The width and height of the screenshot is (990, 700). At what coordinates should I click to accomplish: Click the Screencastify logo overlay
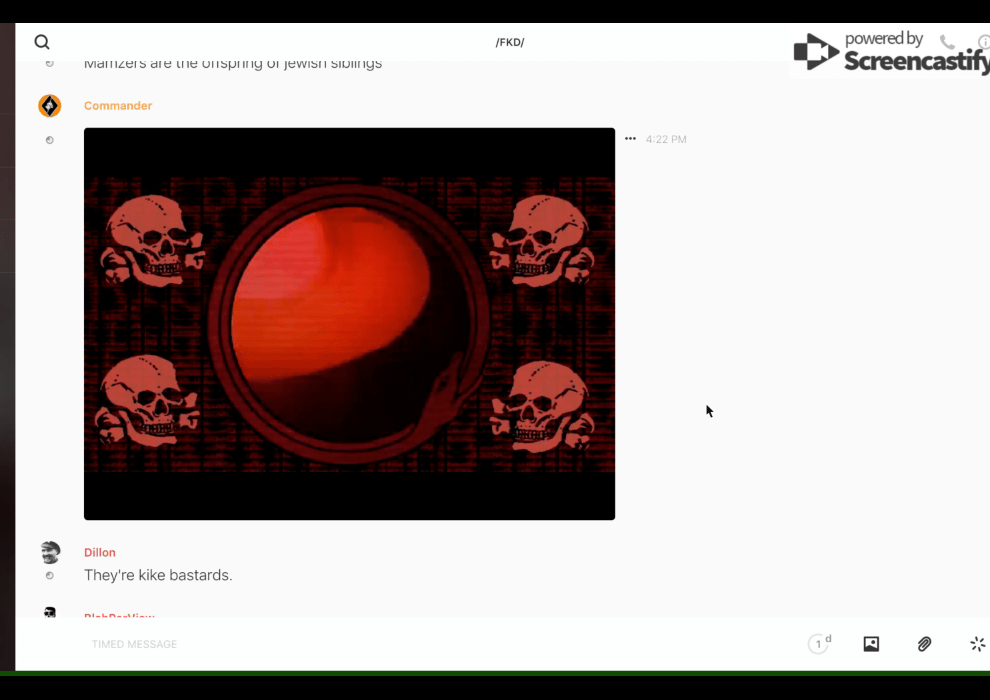tap(890, 53)
